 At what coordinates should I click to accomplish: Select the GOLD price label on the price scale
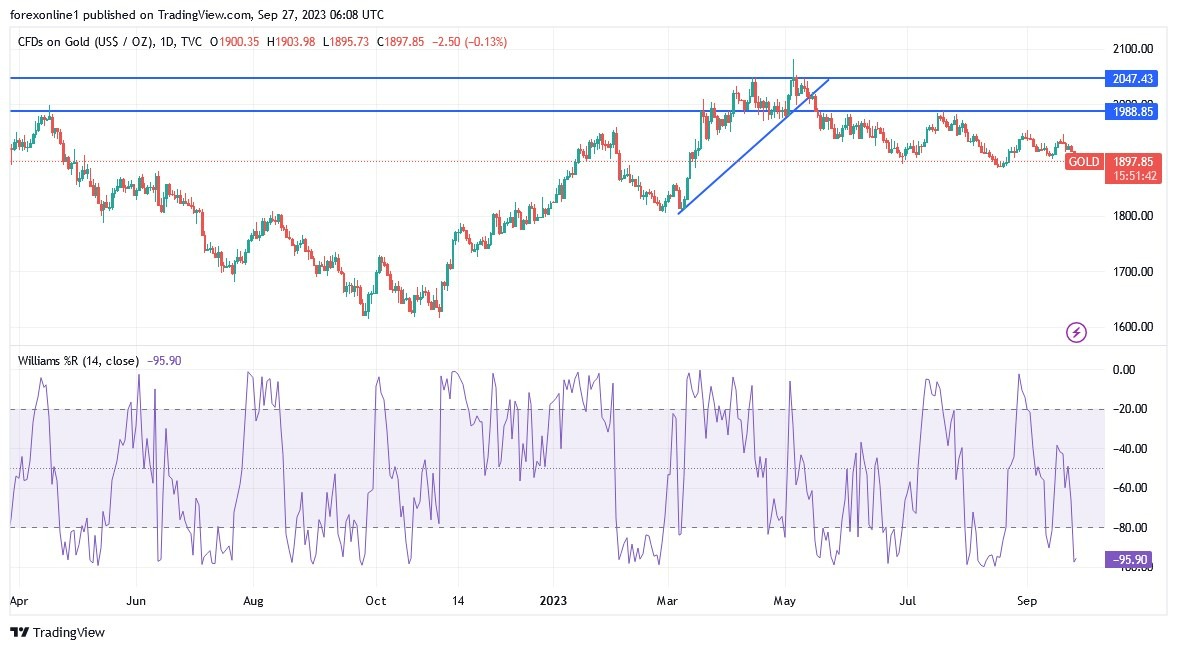[x=1084, y=161]
